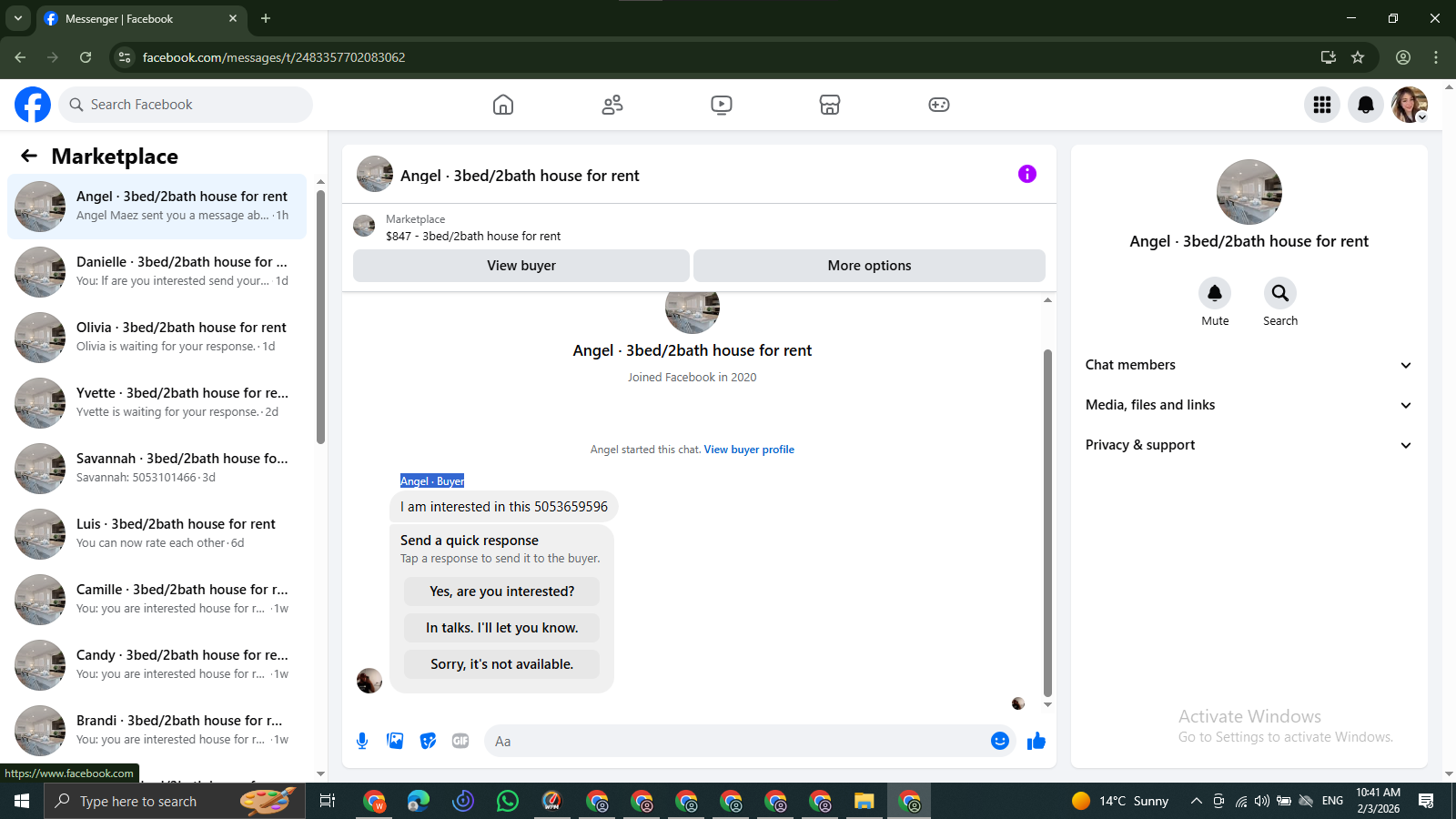The image size is (1456, 819).
Task: Open the Yvette conversation
Action: click(157, 403)
